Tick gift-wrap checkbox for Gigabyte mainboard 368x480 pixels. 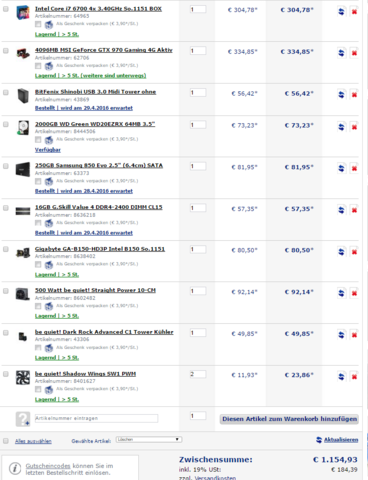tap(38, 264)
